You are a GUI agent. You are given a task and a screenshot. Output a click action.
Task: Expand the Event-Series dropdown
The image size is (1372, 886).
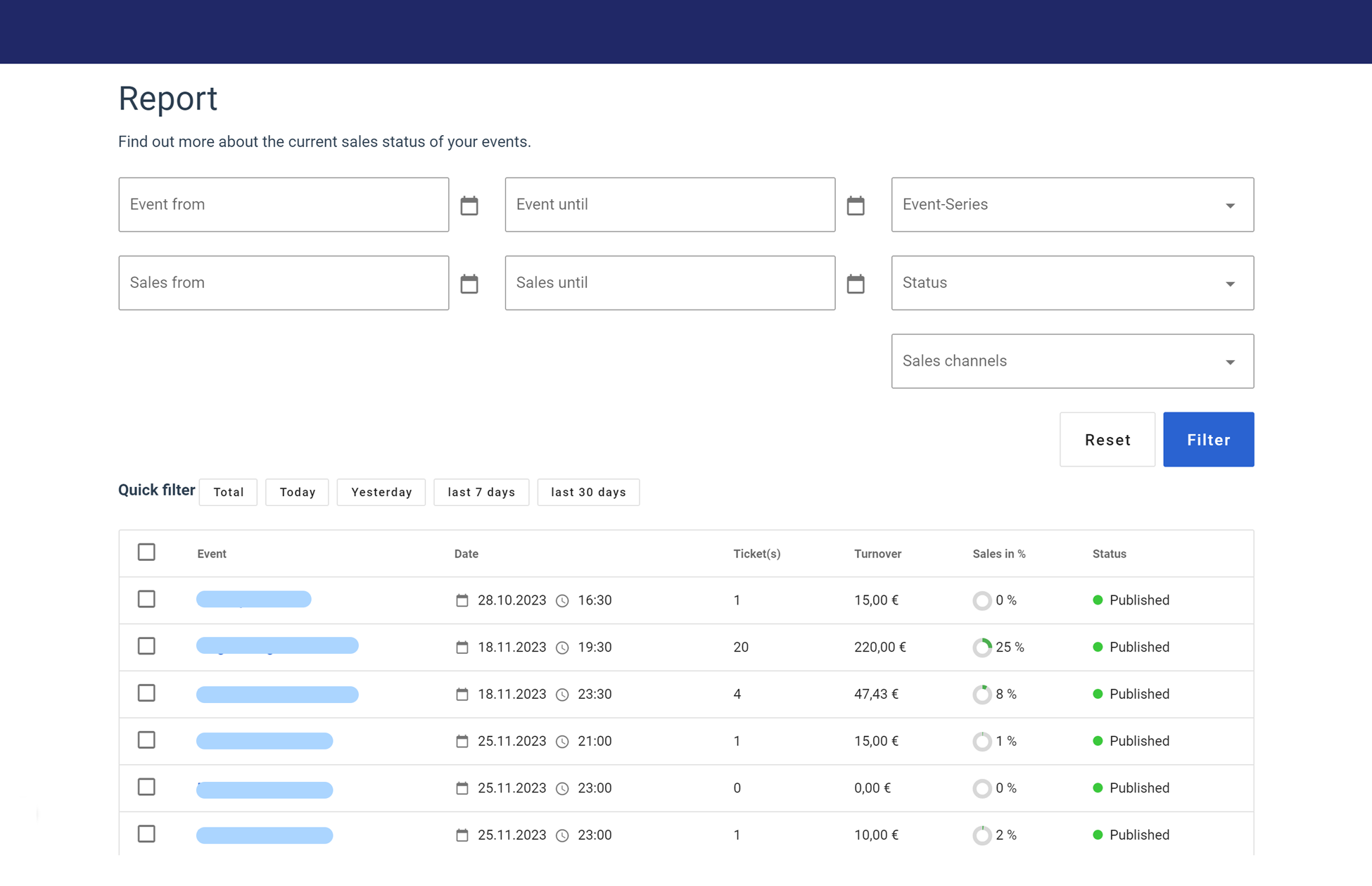pos(1072,205)
